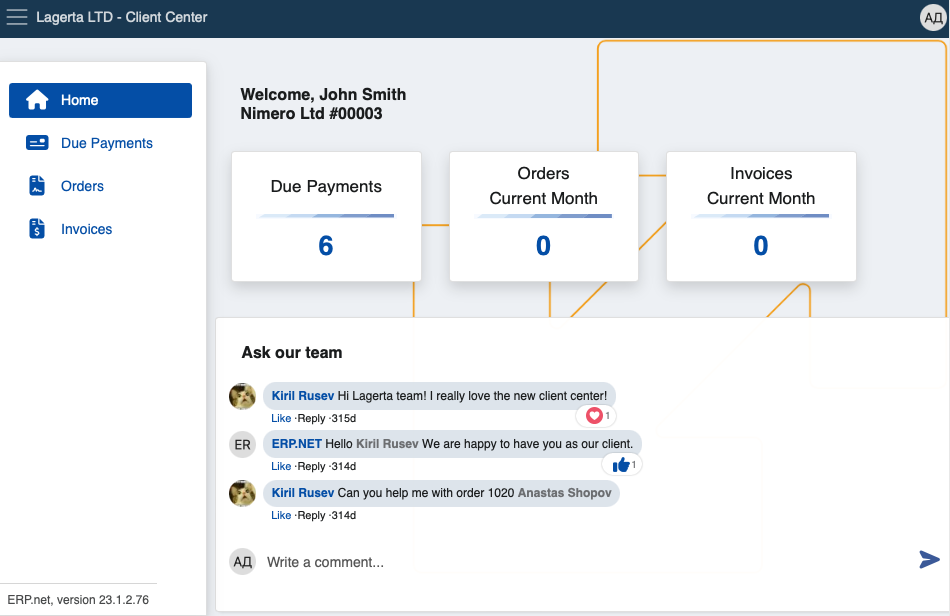Send your comment using the arrow icon
Image resolution: width=950 pixels, height=616 pixels.
click(x=929, y=561)
